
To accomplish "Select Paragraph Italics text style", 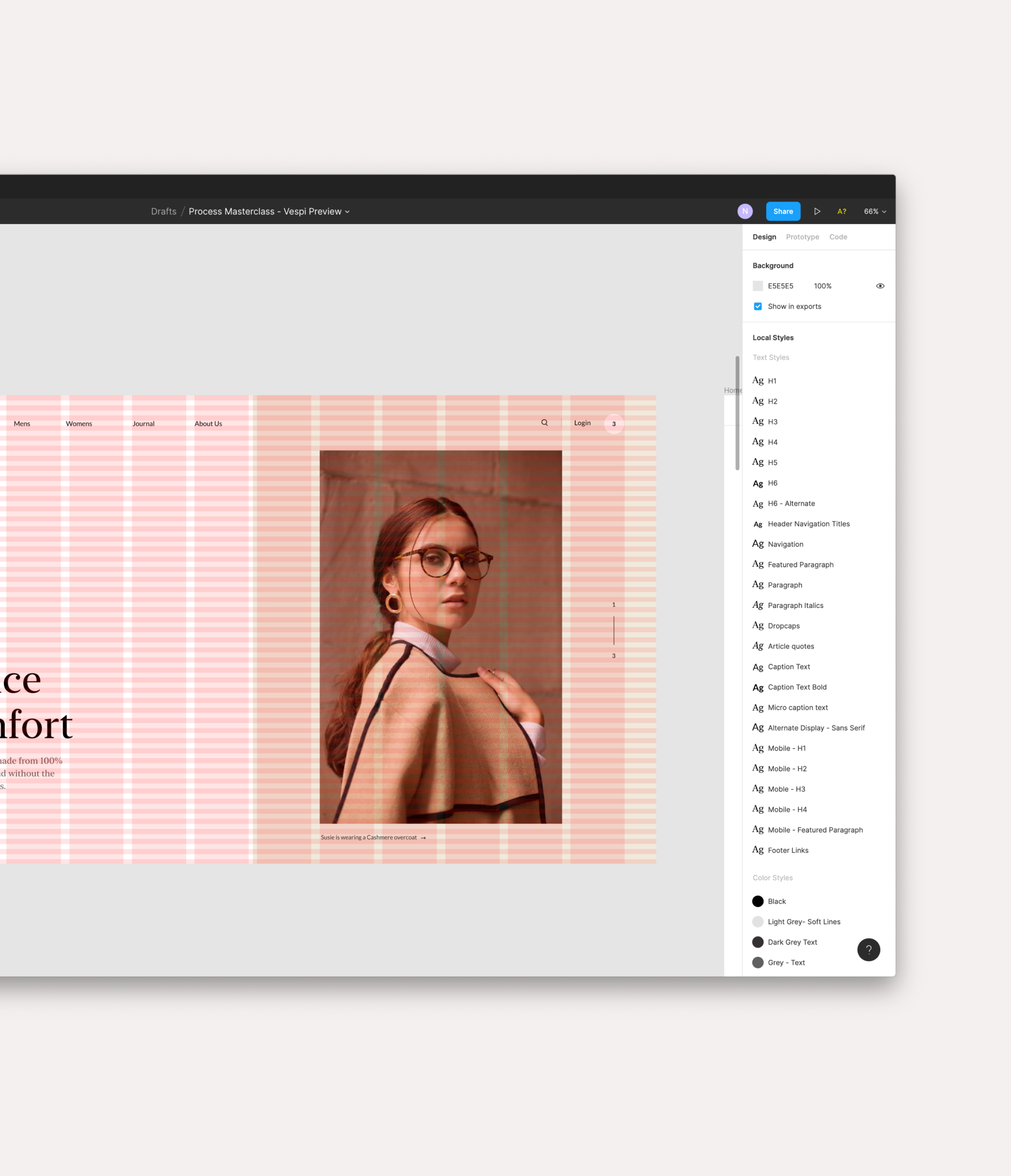I will [x=818, y=606].
